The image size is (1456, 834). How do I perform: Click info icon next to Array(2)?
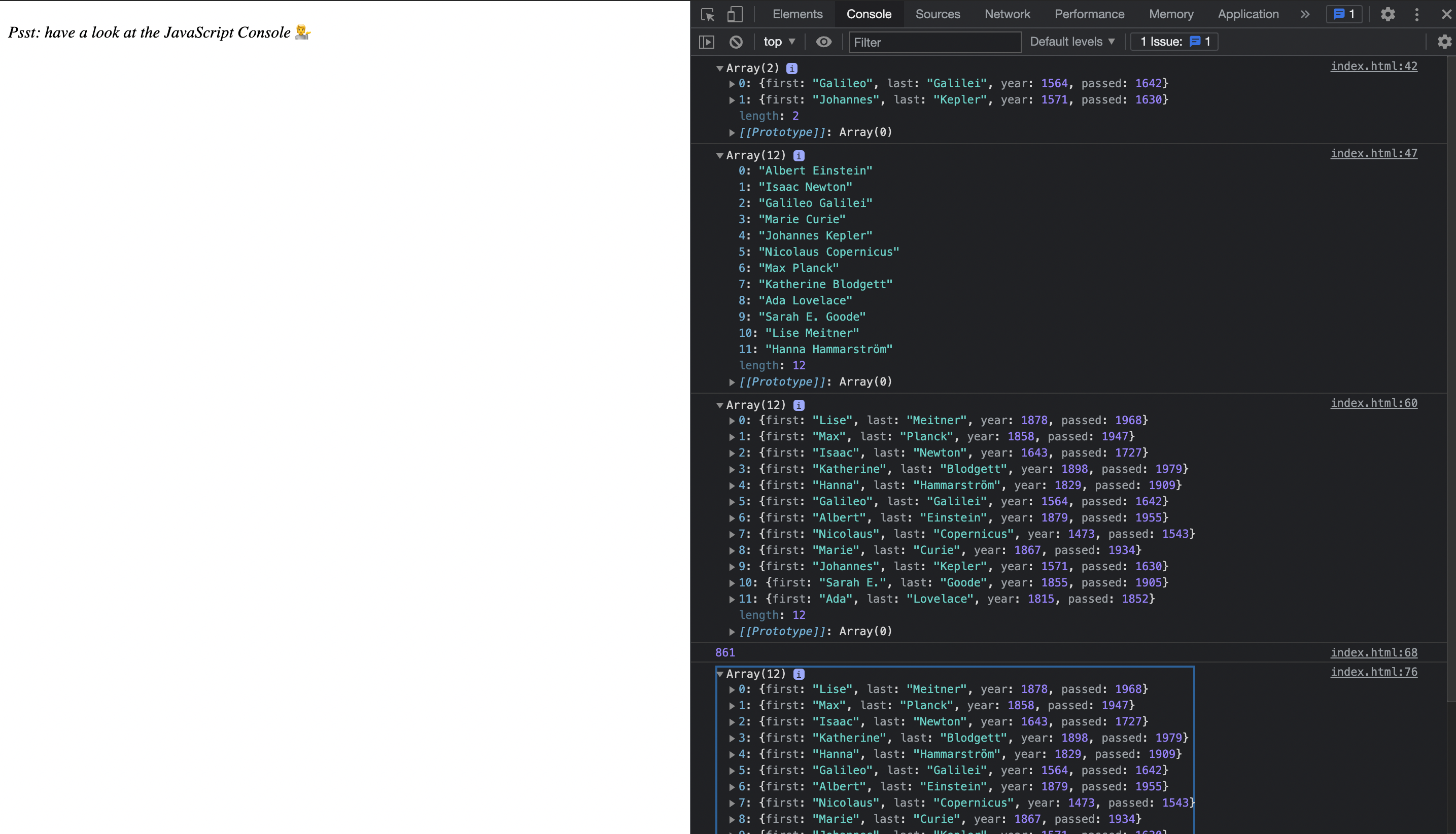coord(791,68)
